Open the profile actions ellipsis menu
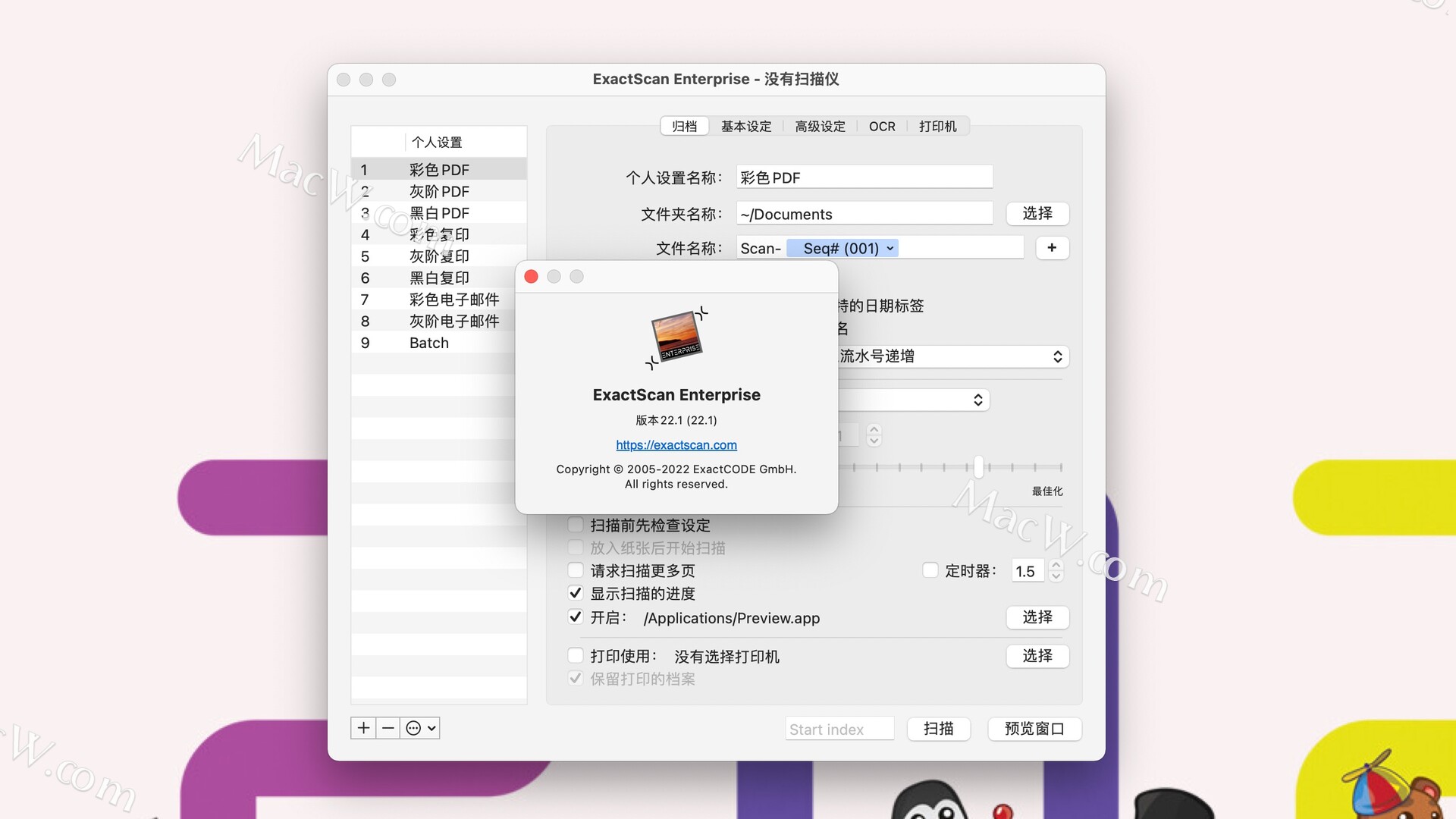The image size is (1456, 819). pos(421,728)
